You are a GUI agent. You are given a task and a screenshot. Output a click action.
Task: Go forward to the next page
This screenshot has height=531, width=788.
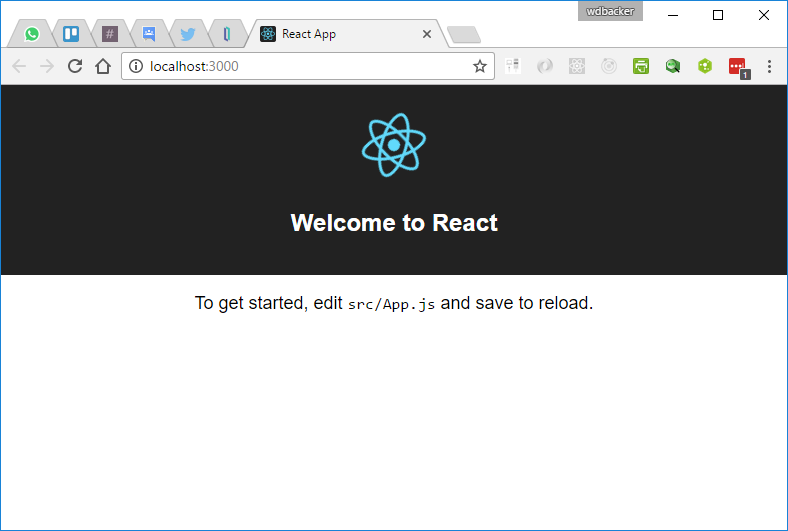(x=47, y=66)
